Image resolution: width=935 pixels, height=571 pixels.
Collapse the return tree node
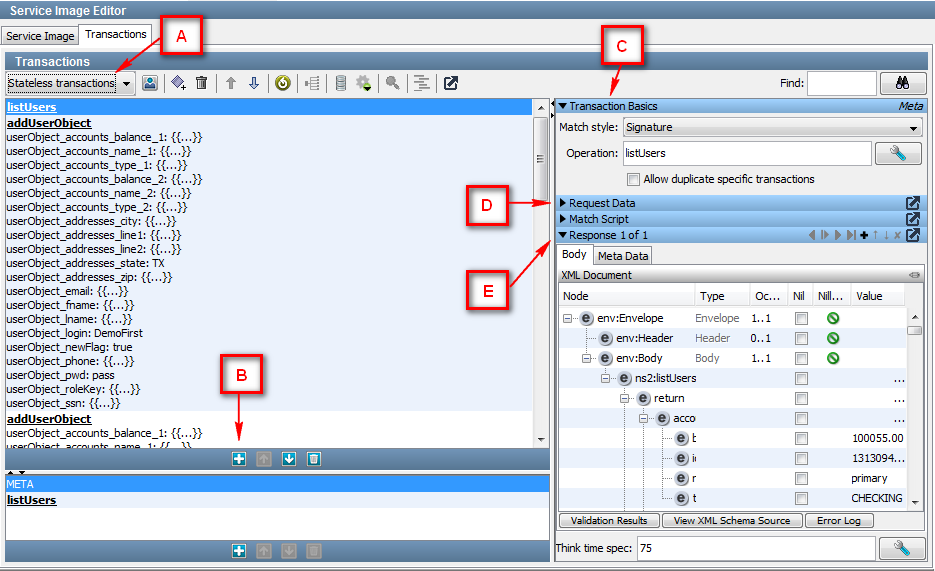[x=624, y=398]
